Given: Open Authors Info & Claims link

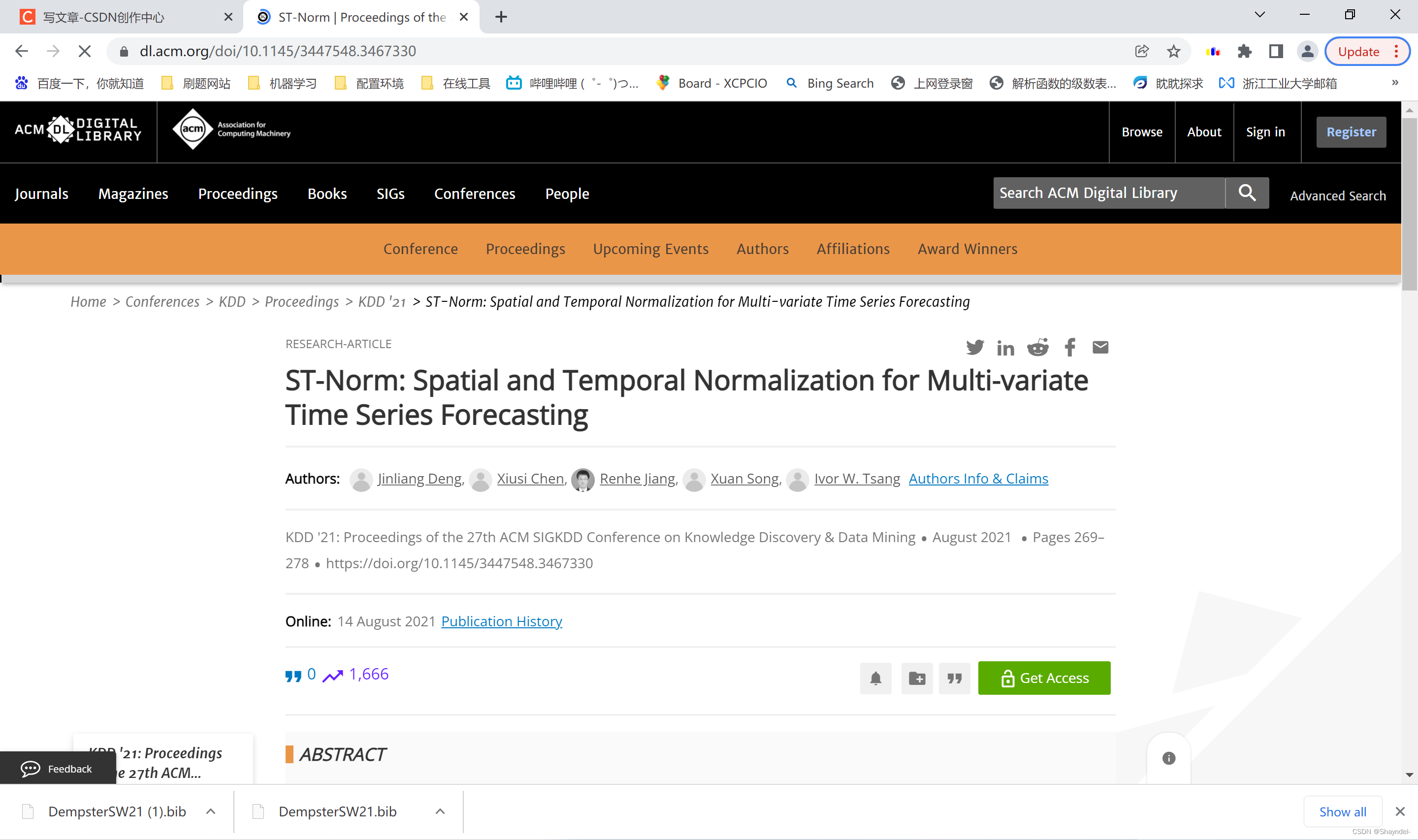Looking at the screenshot, I should (978, 478).
